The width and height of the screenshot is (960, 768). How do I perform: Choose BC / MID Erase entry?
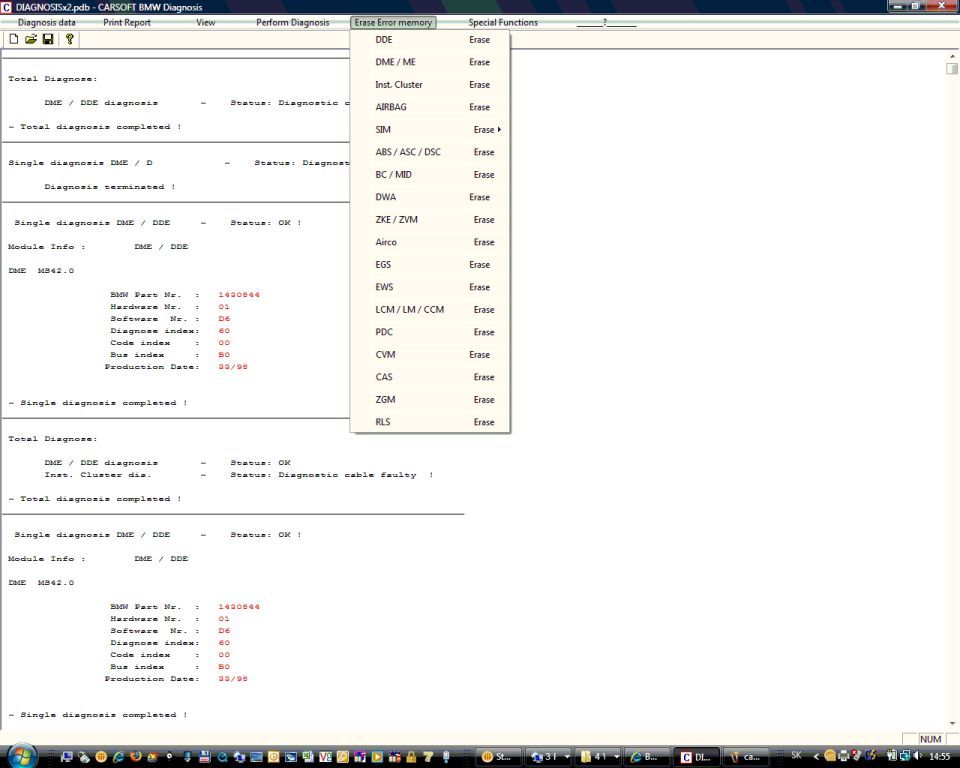[430, 175]
